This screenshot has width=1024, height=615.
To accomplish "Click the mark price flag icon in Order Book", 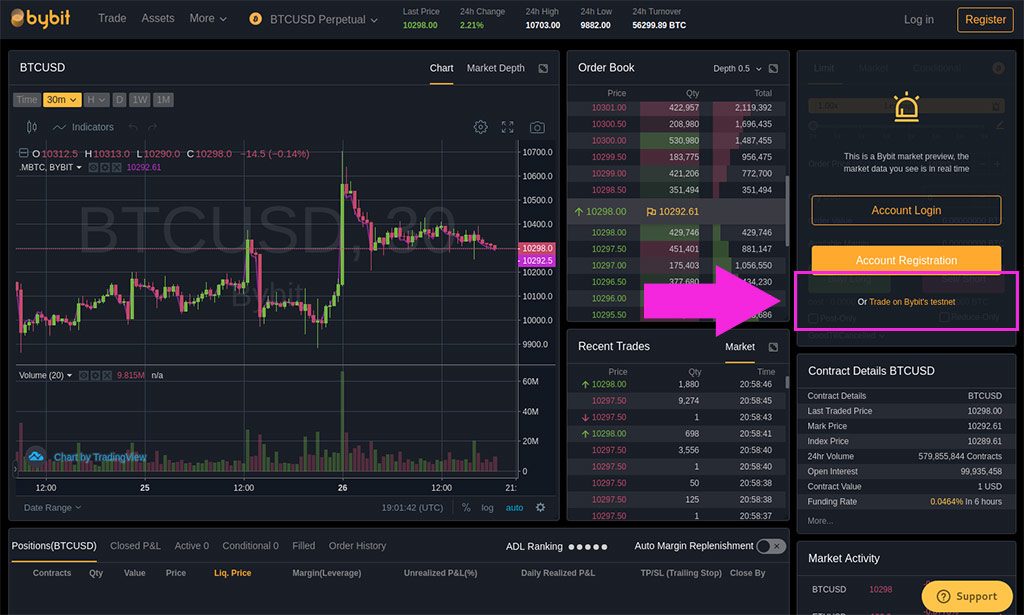I will [651, 212].
